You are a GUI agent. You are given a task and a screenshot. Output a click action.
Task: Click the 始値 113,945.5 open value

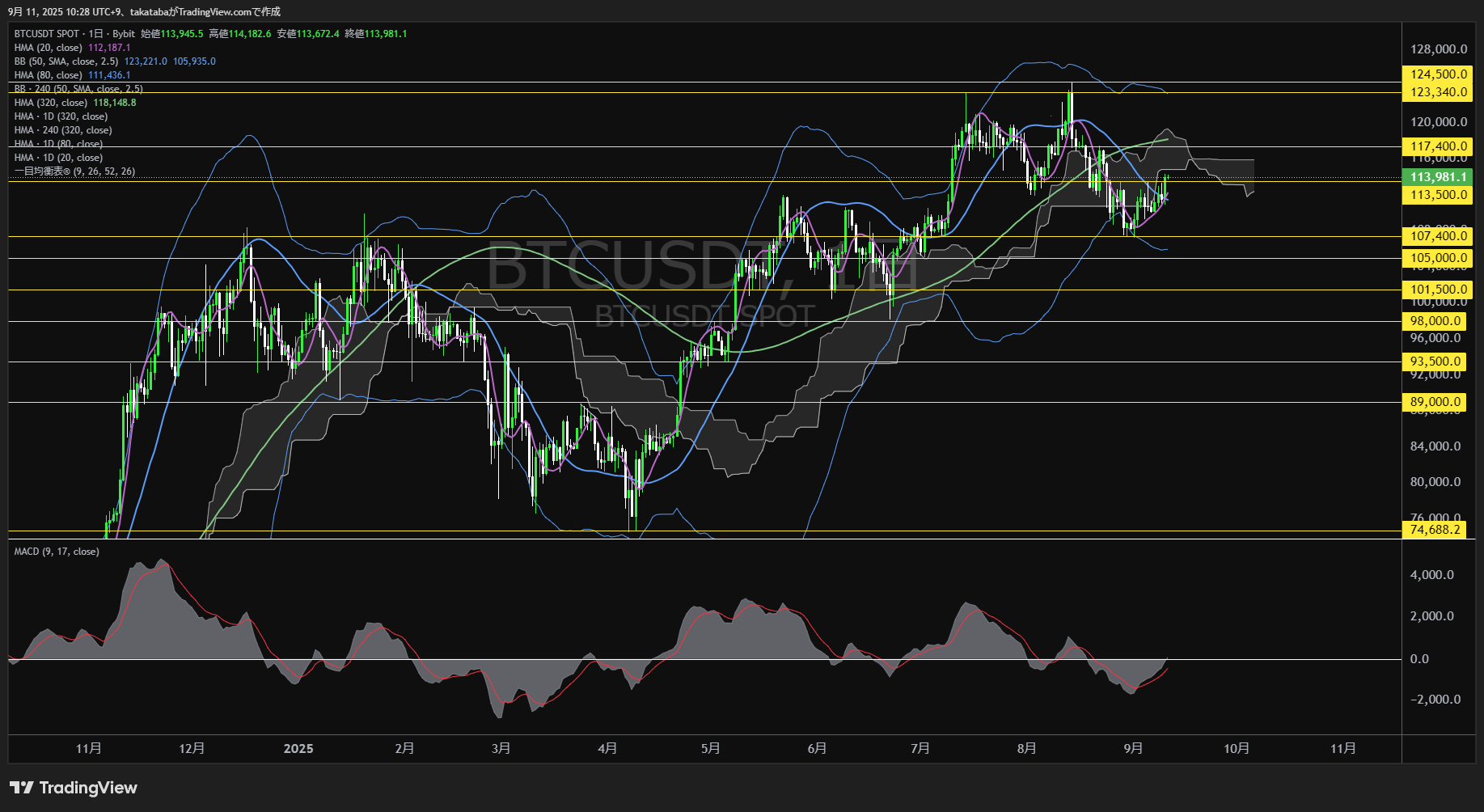coord(172,34)
